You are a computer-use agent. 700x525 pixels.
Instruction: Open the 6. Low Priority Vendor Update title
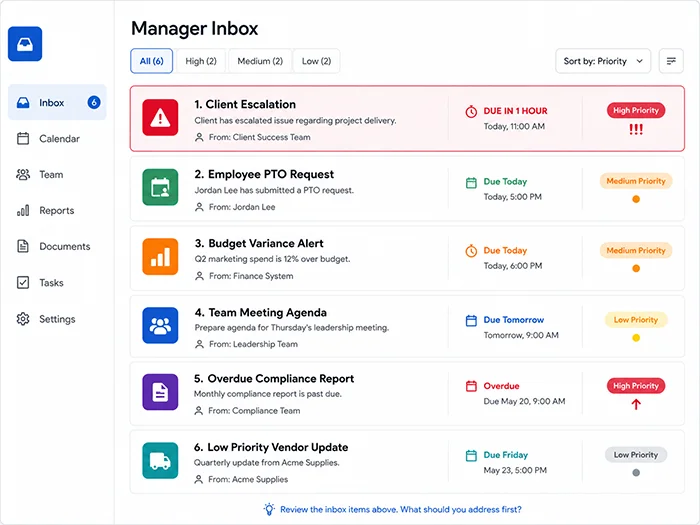coord(271,447)
